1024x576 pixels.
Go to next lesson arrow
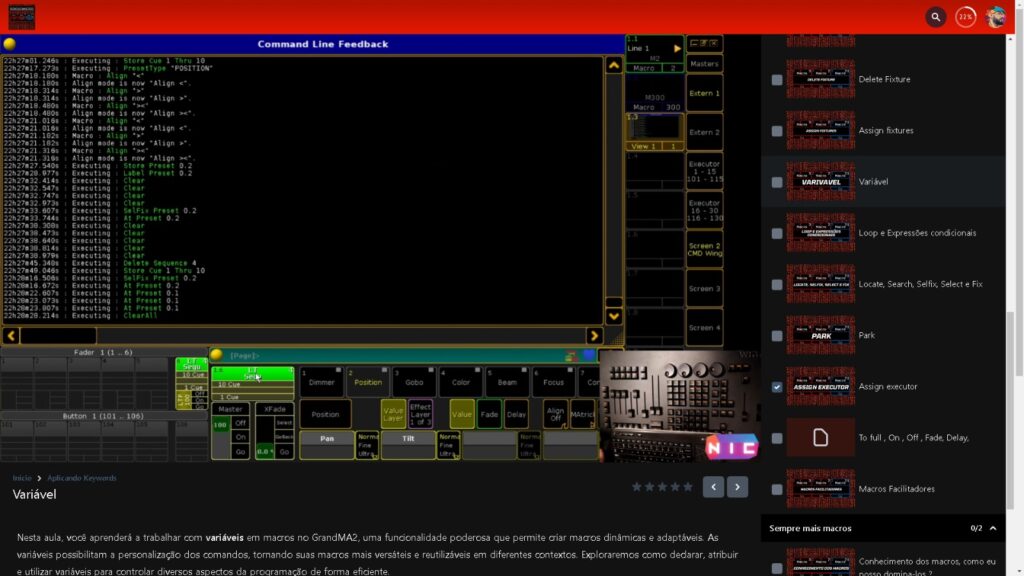coord(738,487)
